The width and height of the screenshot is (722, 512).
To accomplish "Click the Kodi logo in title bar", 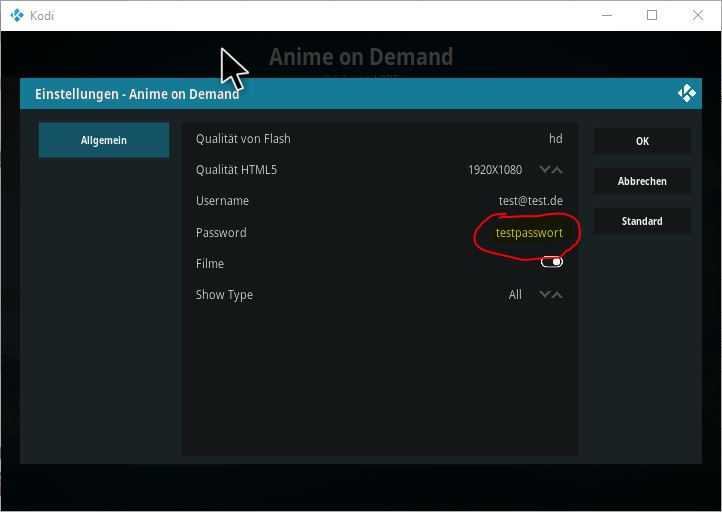I will coord(17,16).
